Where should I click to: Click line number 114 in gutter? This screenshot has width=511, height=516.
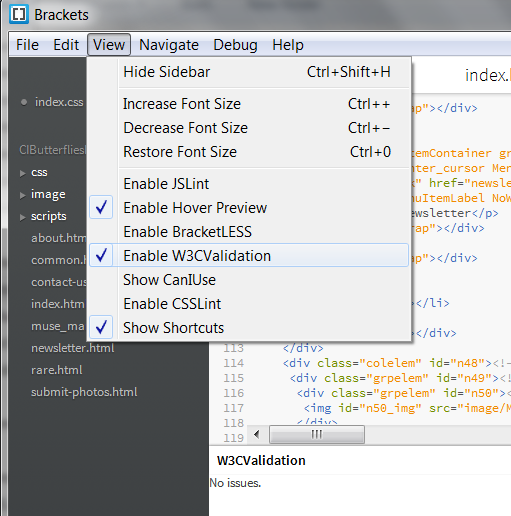[233, 363]
